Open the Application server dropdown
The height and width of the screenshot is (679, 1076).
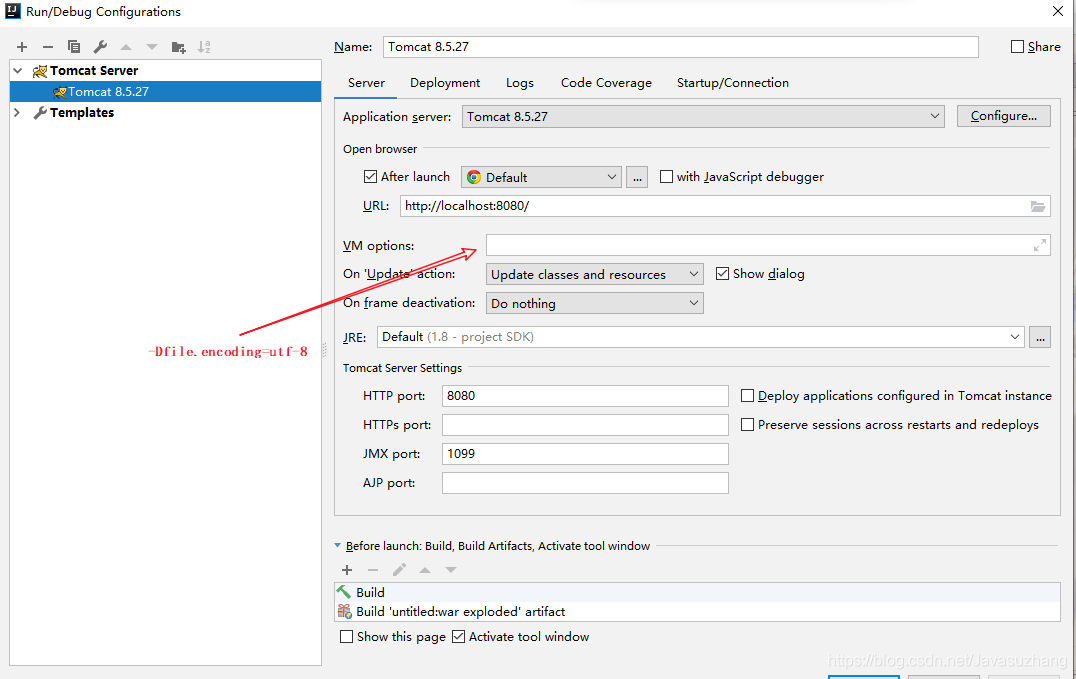(x=703, y=117)
